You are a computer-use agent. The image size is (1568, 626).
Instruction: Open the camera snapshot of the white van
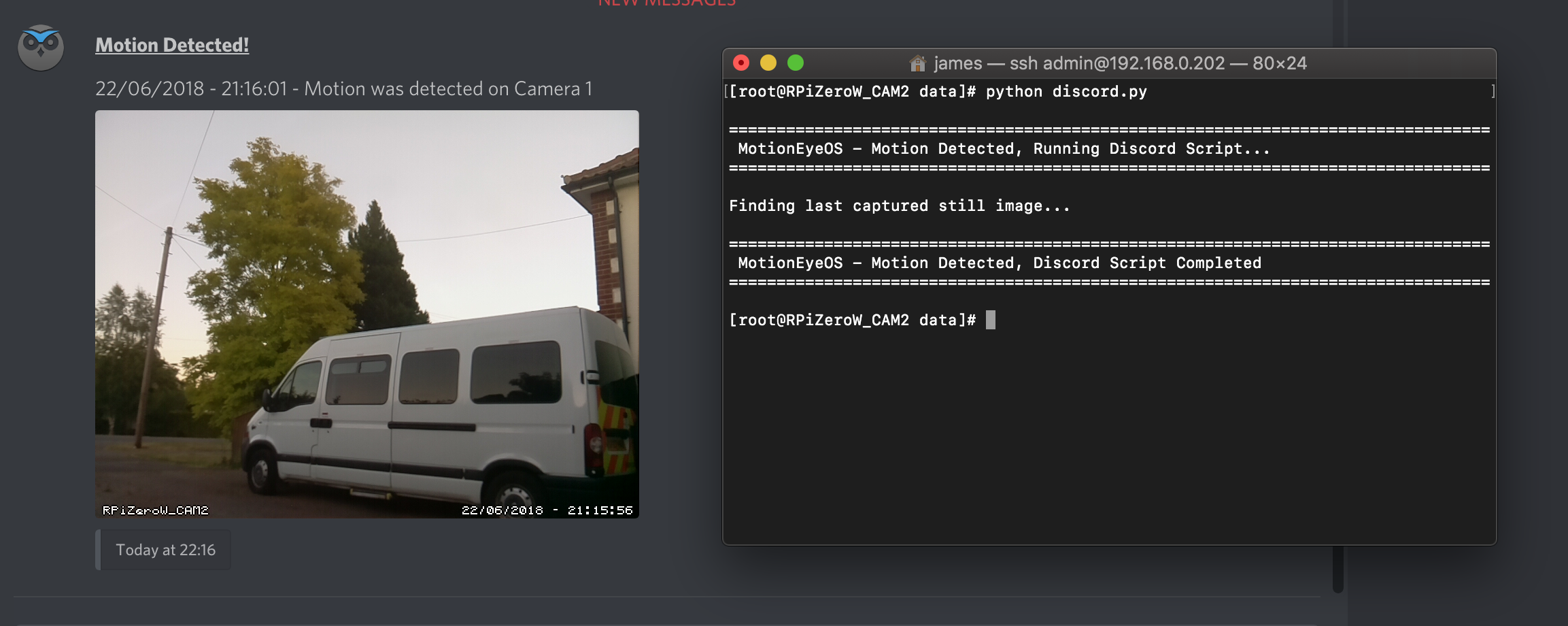pos(367,314)
